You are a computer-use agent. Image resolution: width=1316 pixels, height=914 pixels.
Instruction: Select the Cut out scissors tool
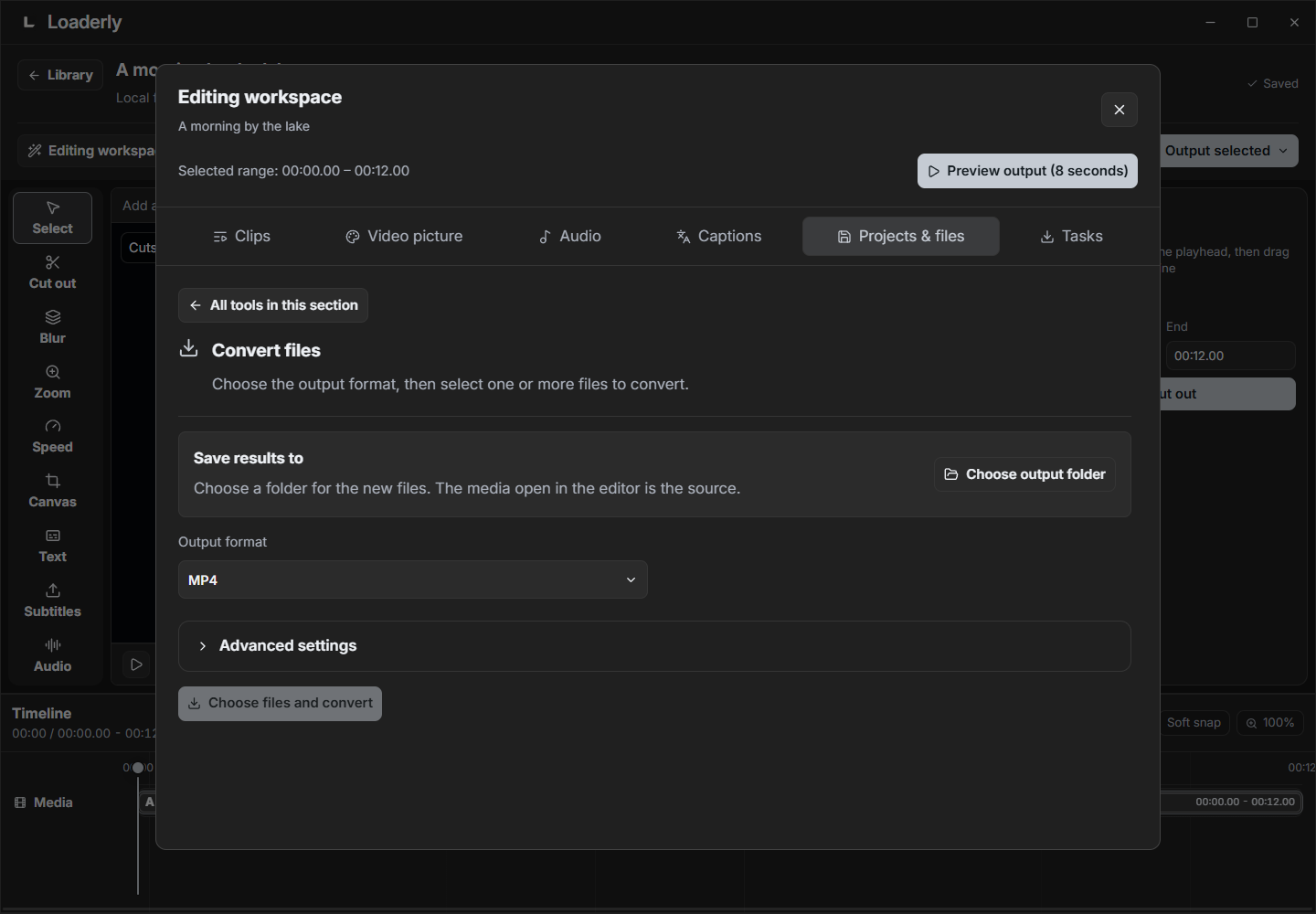pos(52,272)
